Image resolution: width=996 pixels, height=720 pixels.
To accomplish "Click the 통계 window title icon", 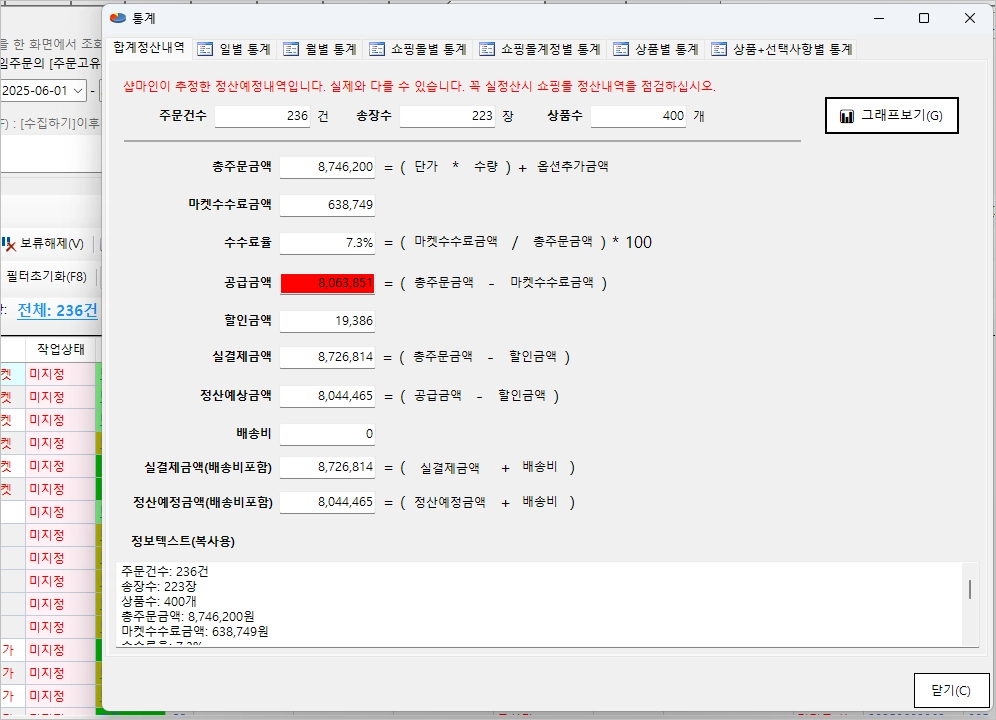I will [x=118, y=18].
